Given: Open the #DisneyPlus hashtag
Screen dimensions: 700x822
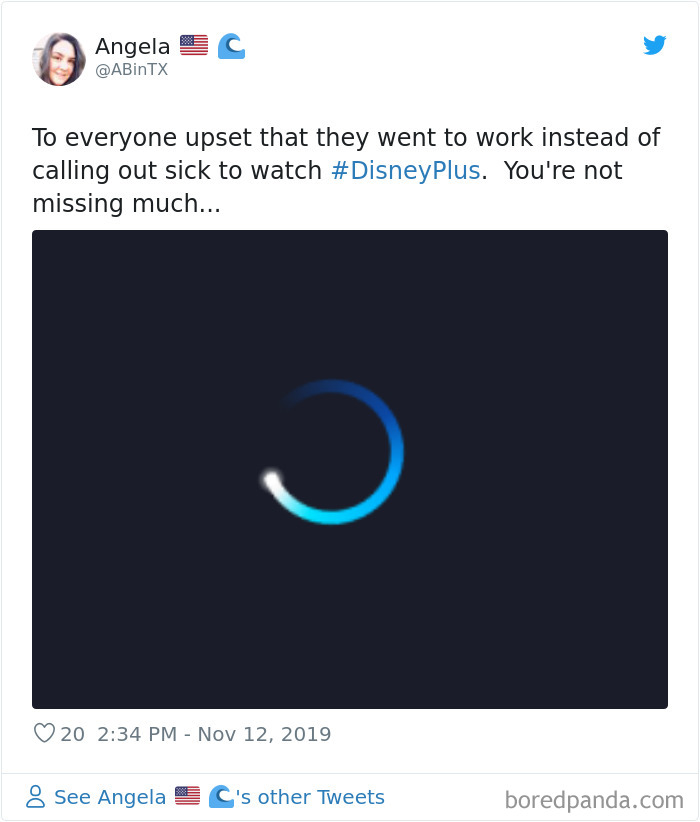Looking at the screenshot, I should click(405, 170).
